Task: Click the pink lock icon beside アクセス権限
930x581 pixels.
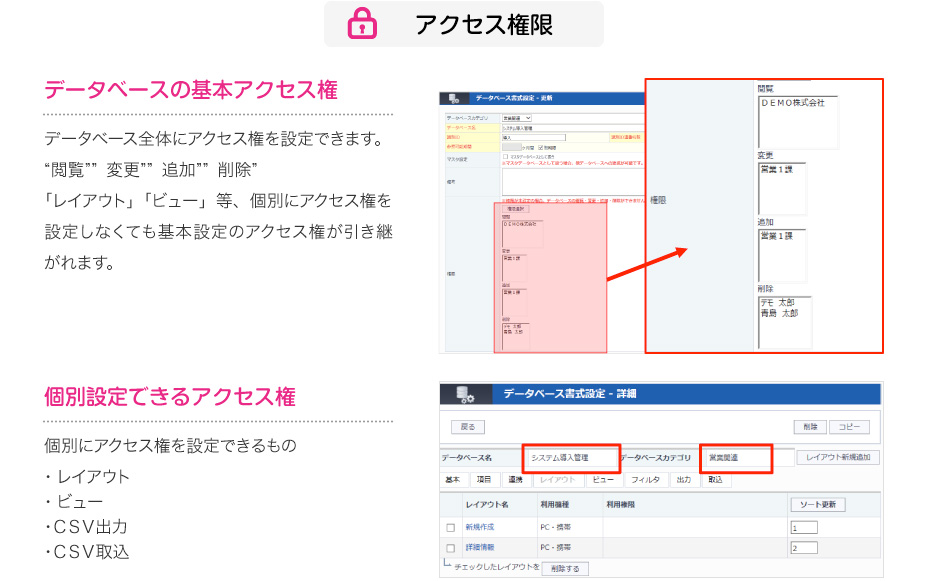Action: click(x=361, y=24)
